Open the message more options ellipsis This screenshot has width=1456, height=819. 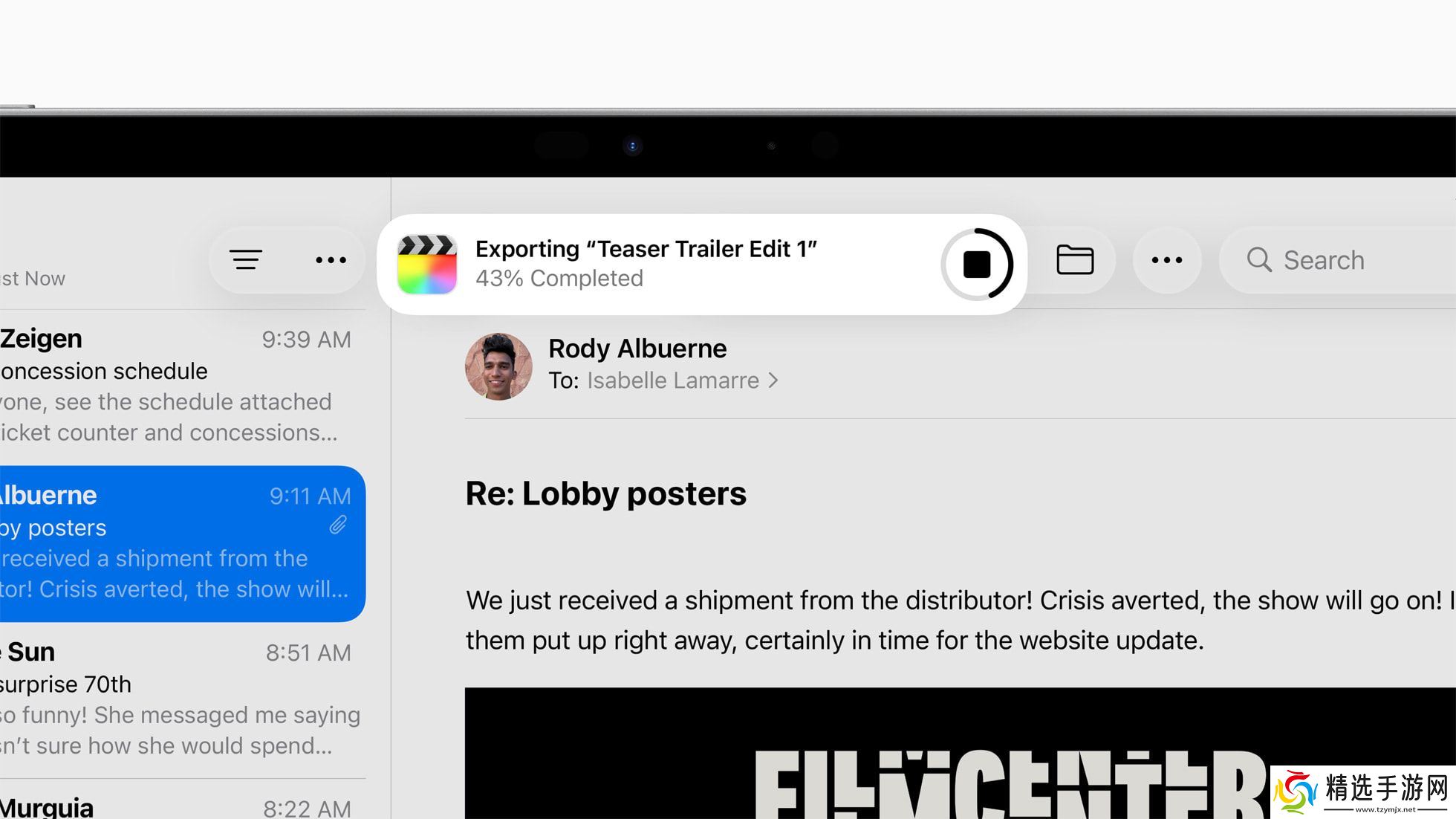coord(1167,260)
